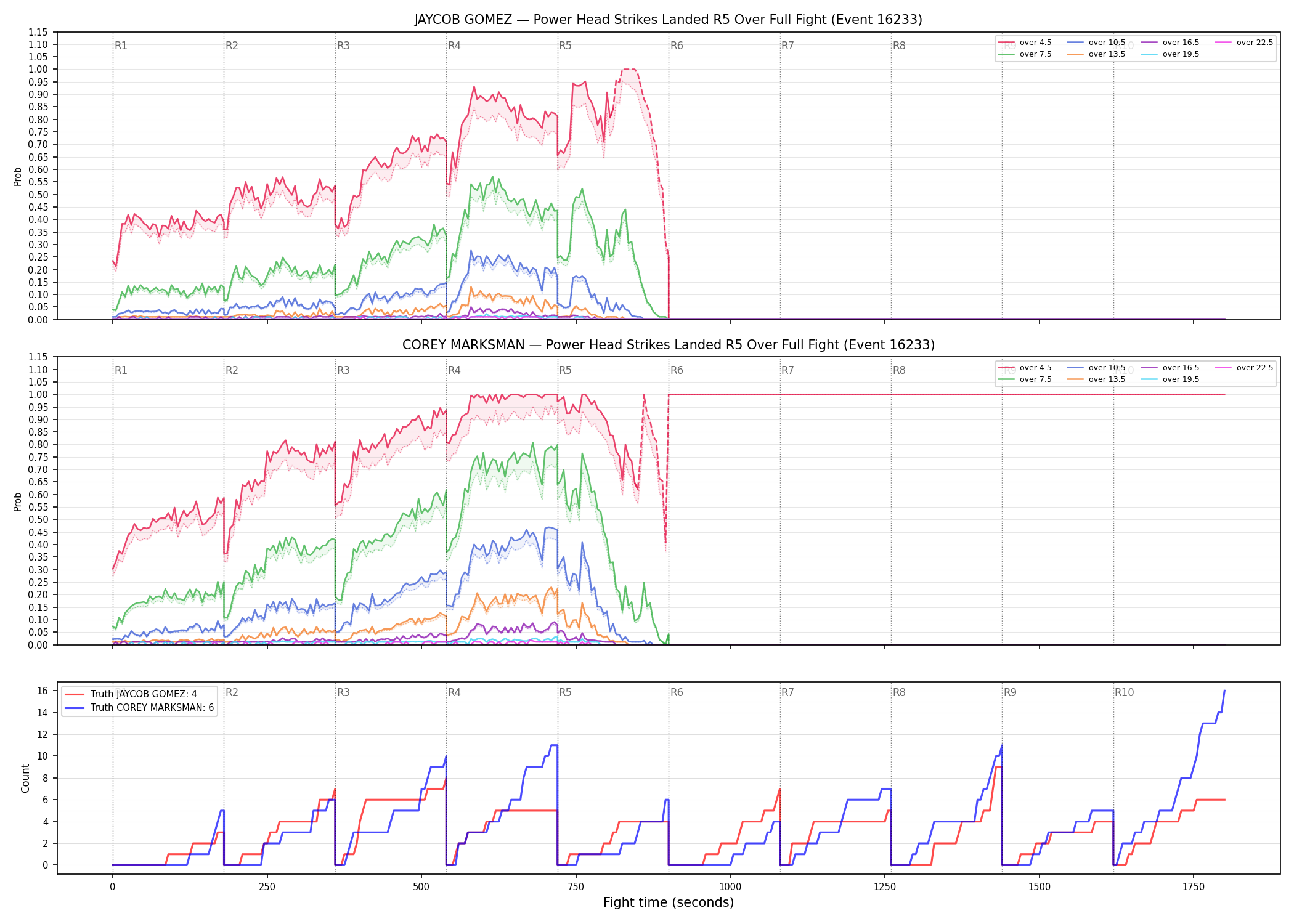Click the 16 tick label on Count axis
The height and width of the screenshot is (924, 1294).
click(x=43, y=691)
